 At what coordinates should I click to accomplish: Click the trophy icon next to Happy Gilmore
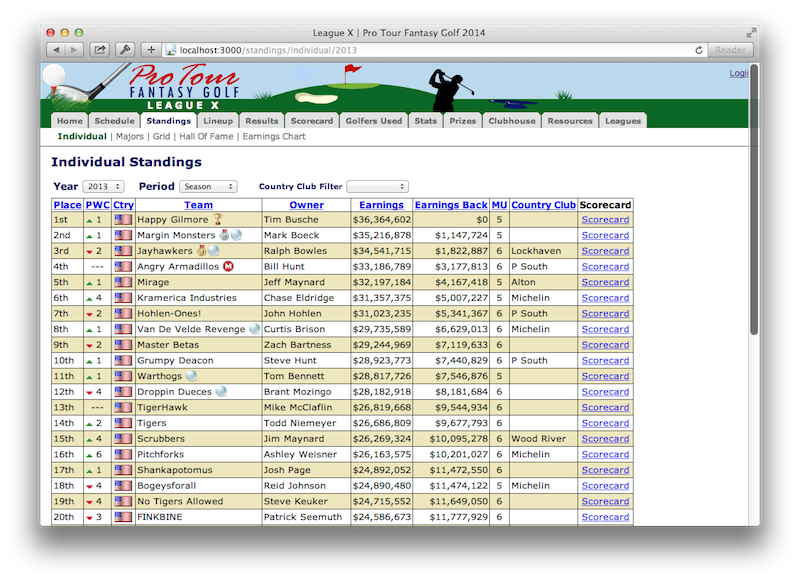click(x=218, y=219)
